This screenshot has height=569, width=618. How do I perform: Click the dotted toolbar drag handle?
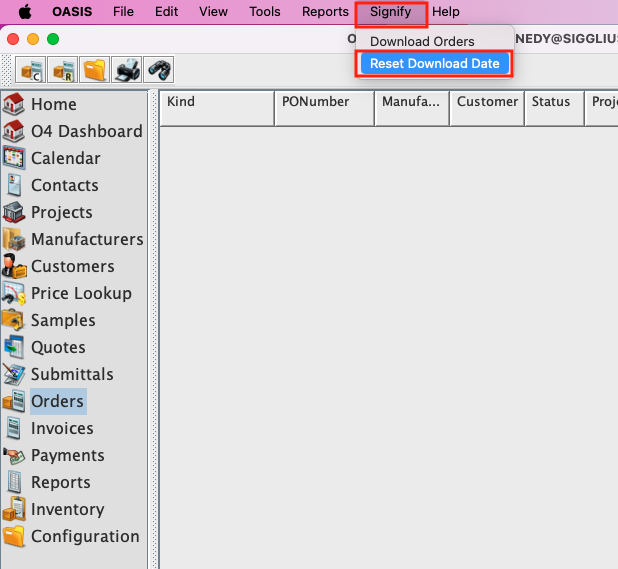click(x=7, y=70)
